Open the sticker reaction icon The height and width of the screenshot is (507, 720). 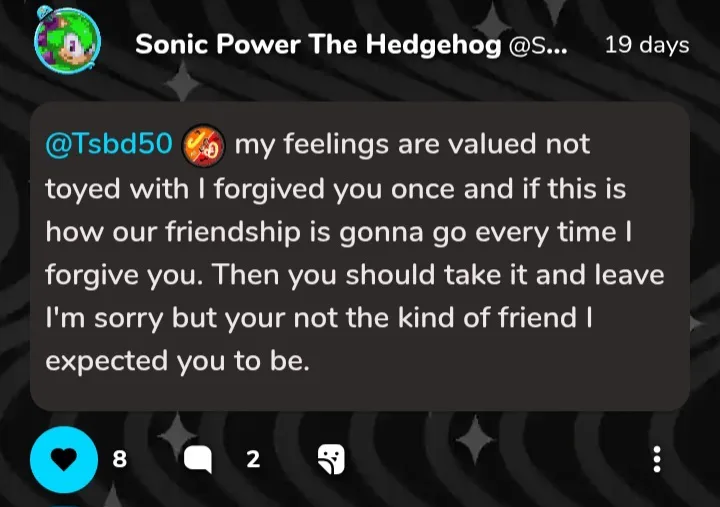click(331, 459)
